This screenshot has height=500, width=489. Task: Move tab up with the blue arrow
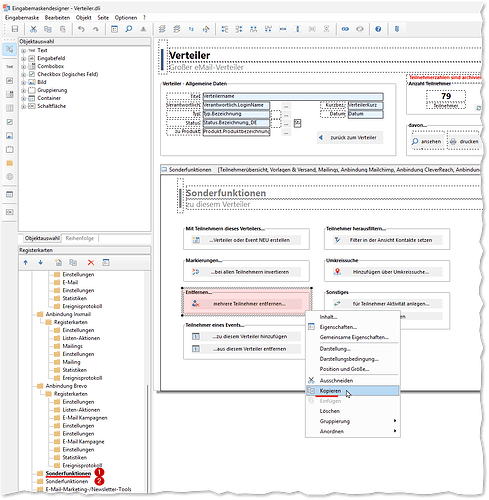(x=26, y=263)
